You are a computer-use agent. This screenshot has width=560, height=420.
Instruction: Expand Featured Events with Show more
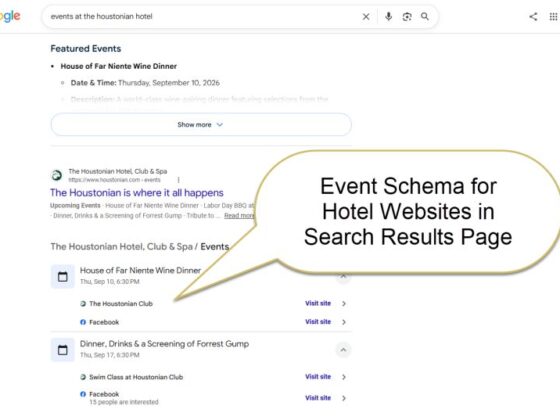[201, 125]
